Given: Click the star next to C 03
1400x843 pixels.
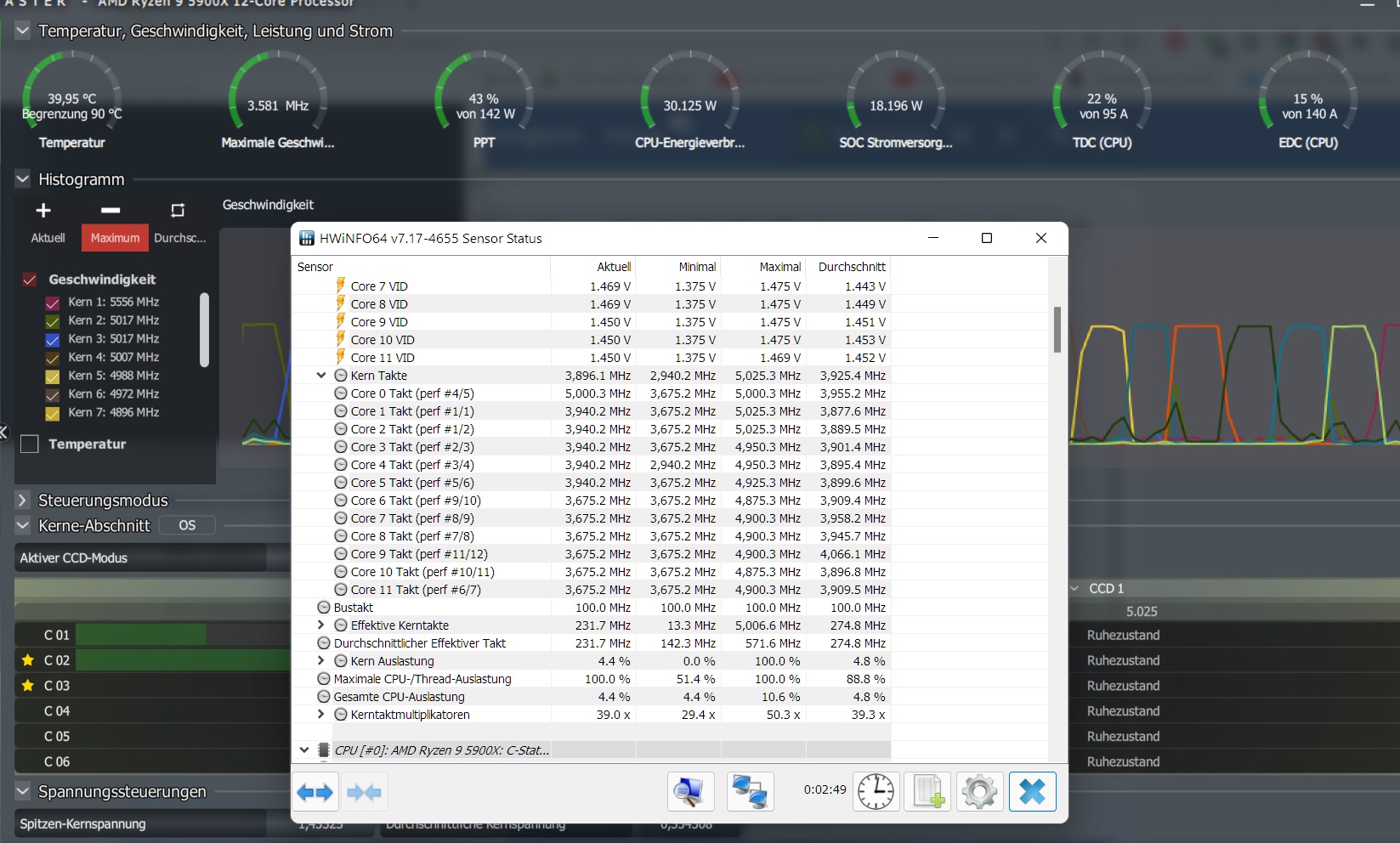Looking at the screenshot, I should [x=28, y=686].
